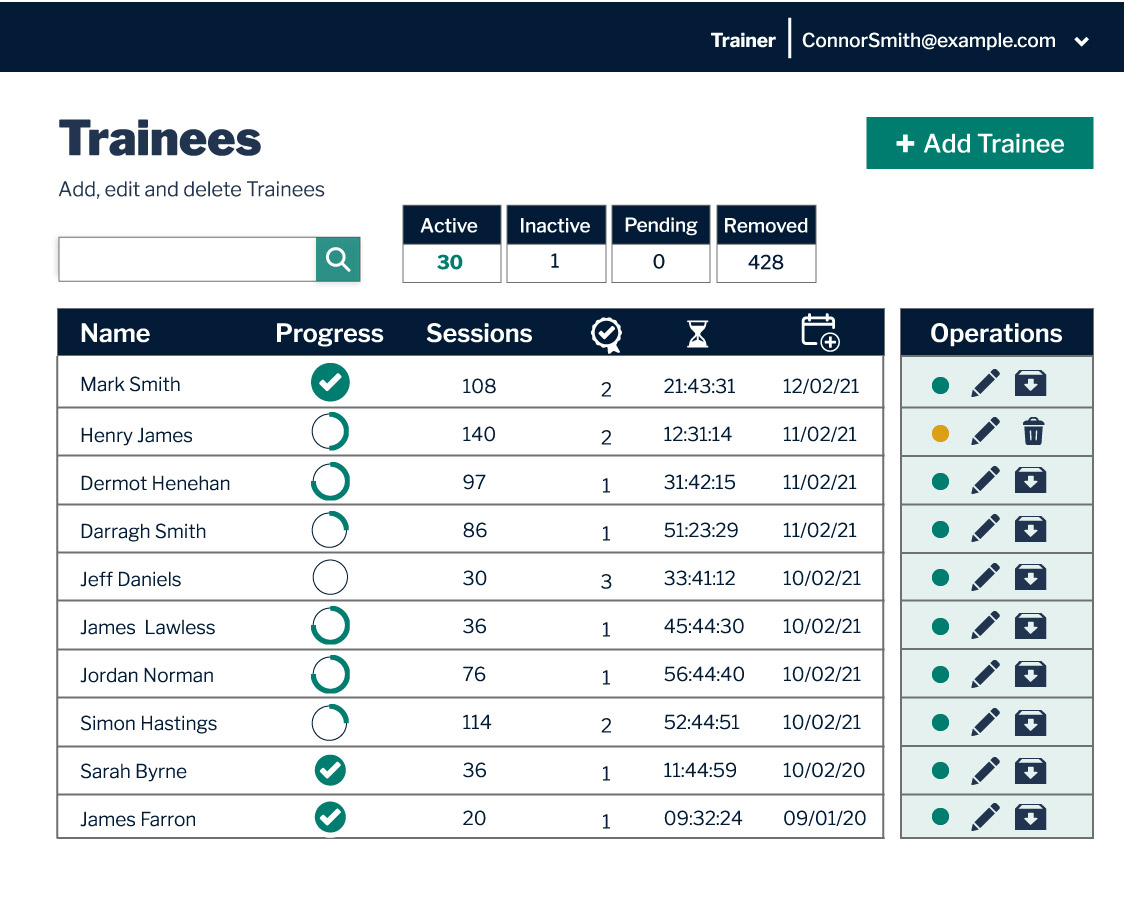Click the certification badge column header

tap(606, 334)
